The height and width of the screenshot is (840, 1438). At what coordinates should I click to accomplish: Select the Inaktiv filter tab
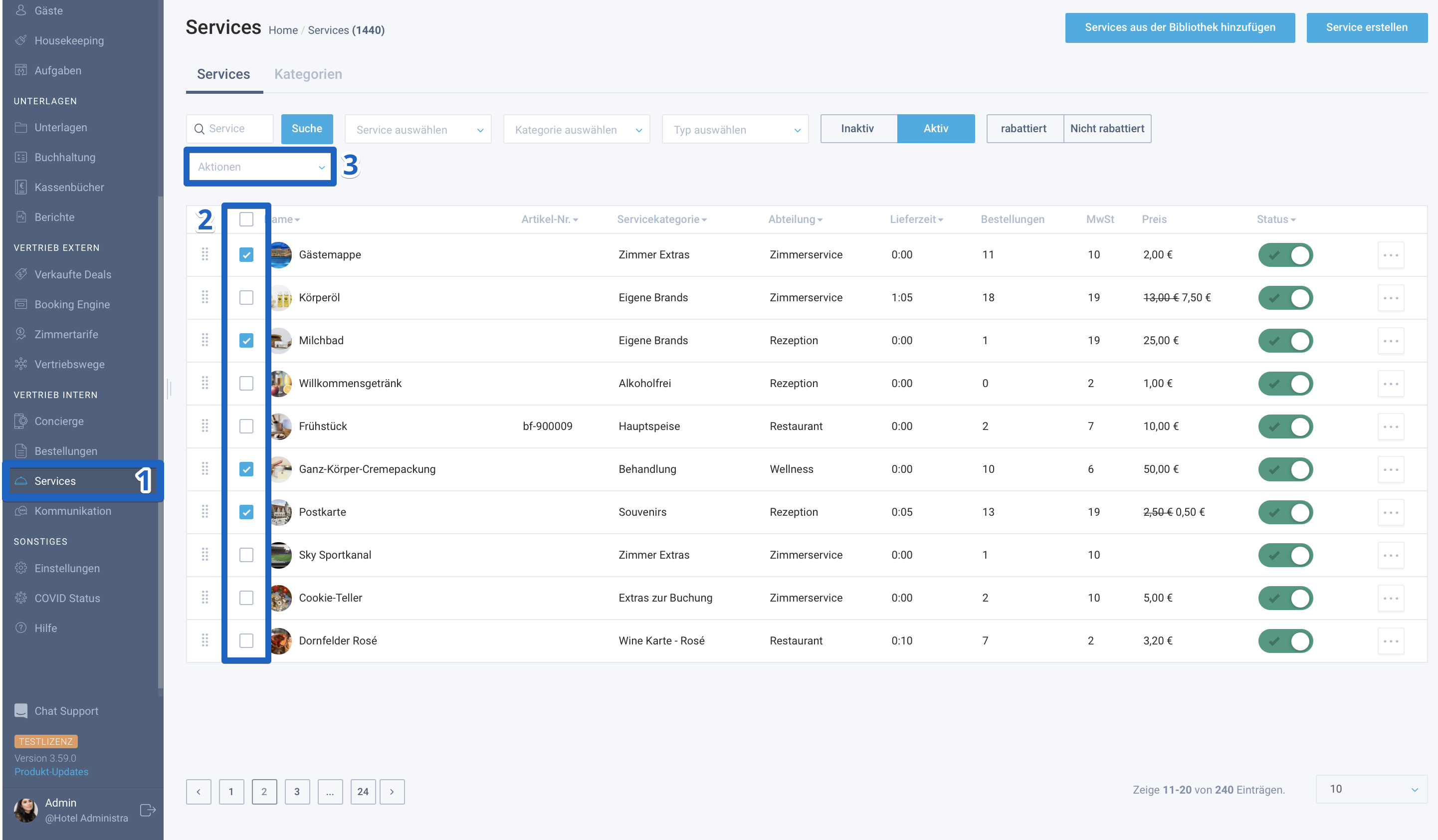tap(859, 128)
